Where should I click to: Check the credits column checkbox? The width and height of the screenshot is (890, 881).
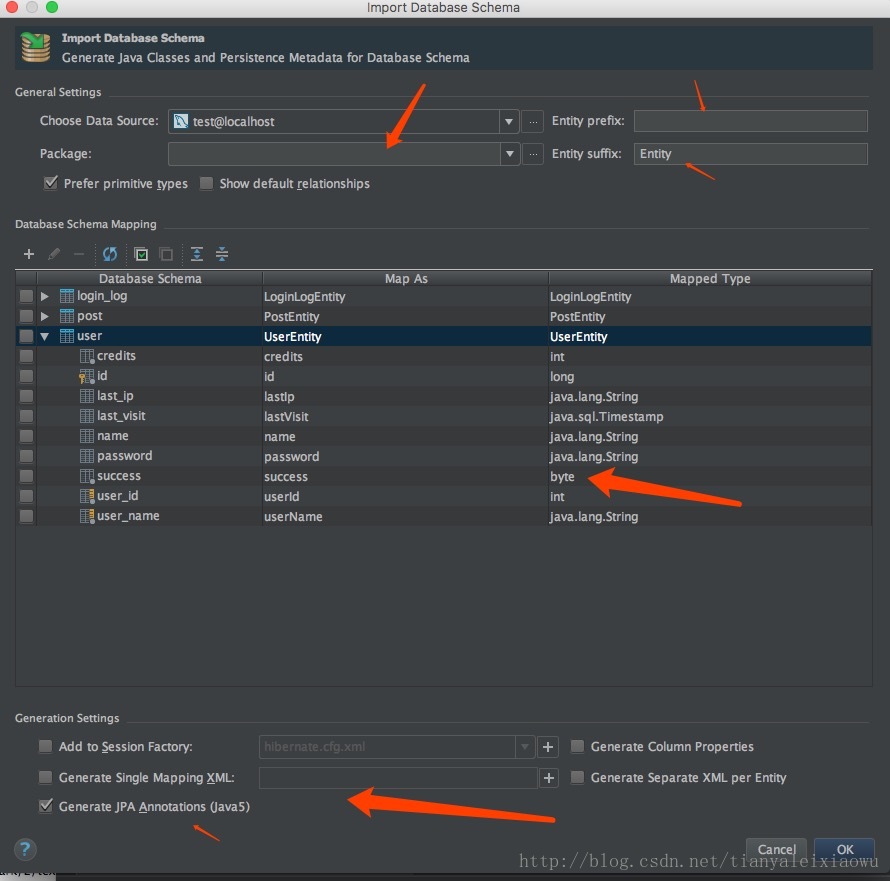click(x=26, y=356)
